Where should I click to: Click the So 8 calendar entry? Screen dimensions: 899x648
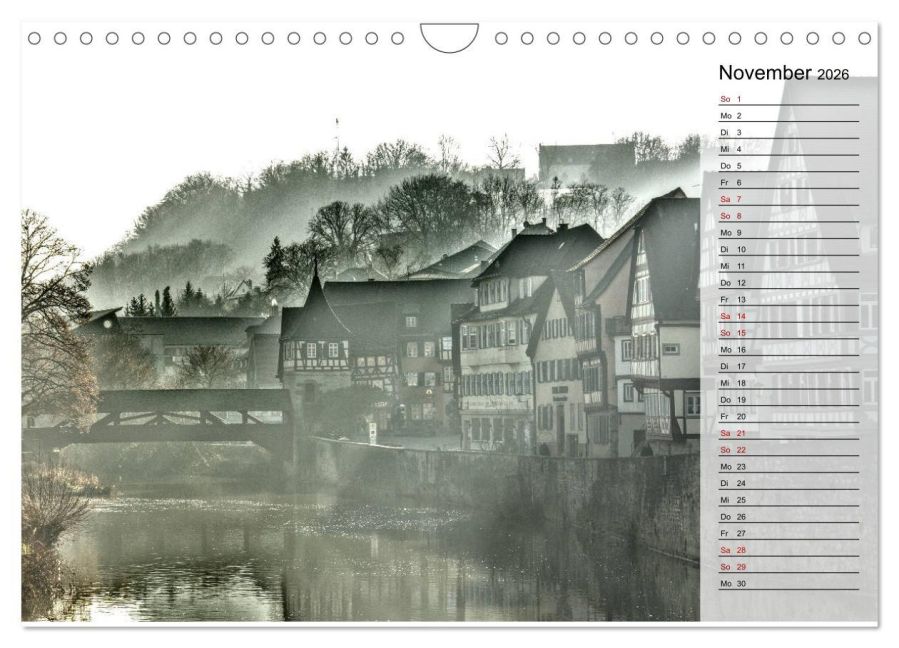point(789,216)
